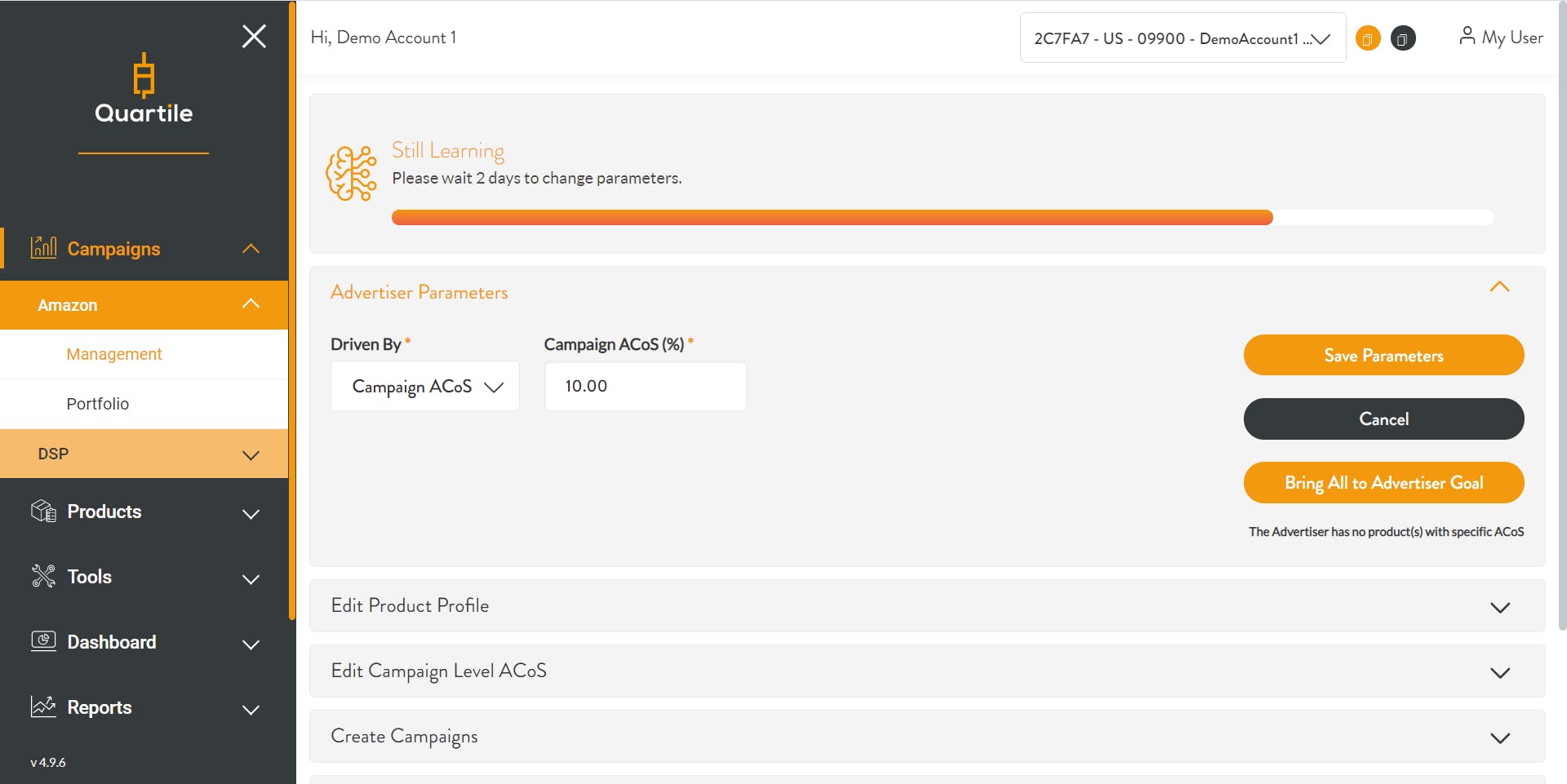Expand the Products menu chevron

point(251,514)
